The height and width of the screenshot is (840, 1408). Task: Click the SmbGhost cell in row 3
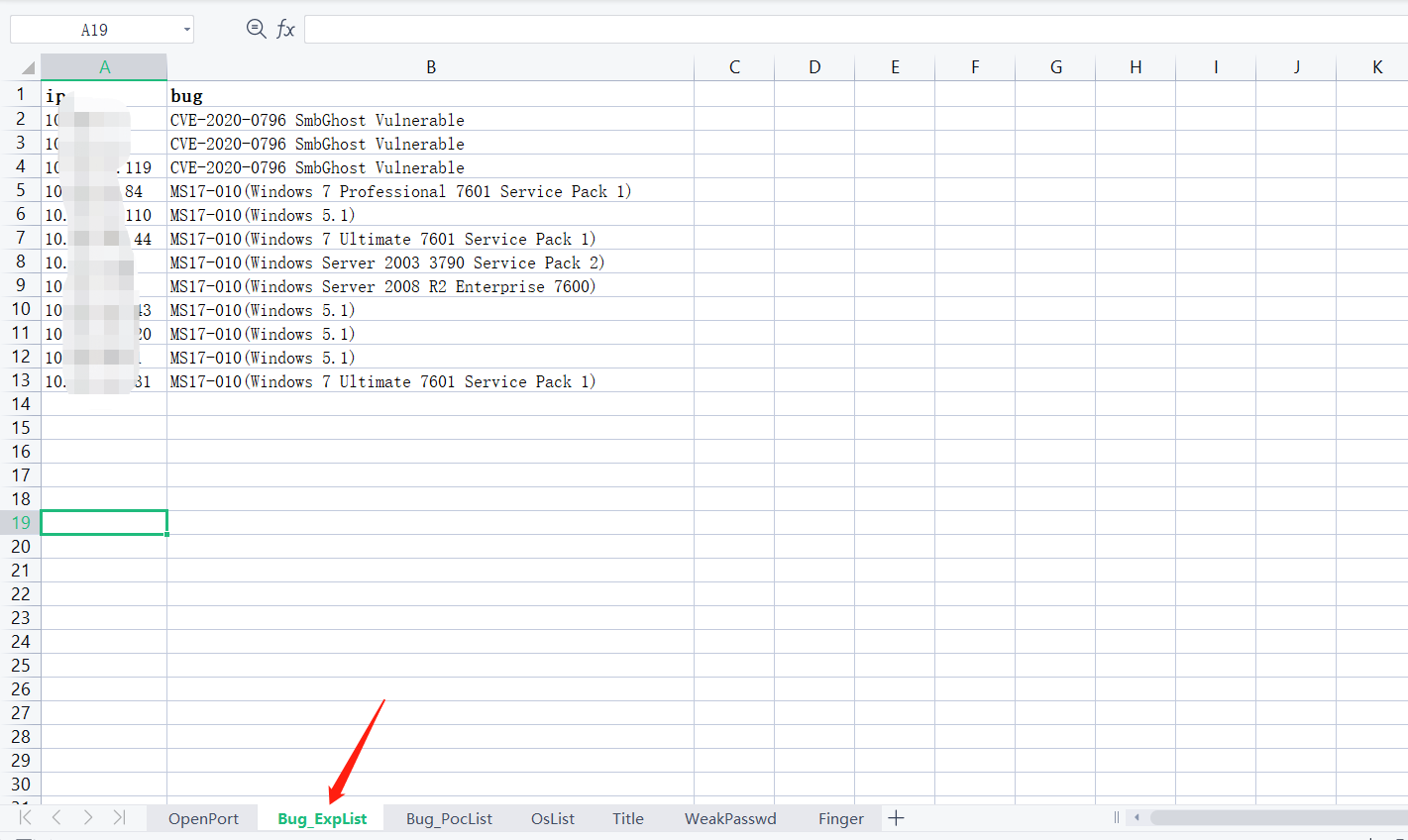[431, 144]
